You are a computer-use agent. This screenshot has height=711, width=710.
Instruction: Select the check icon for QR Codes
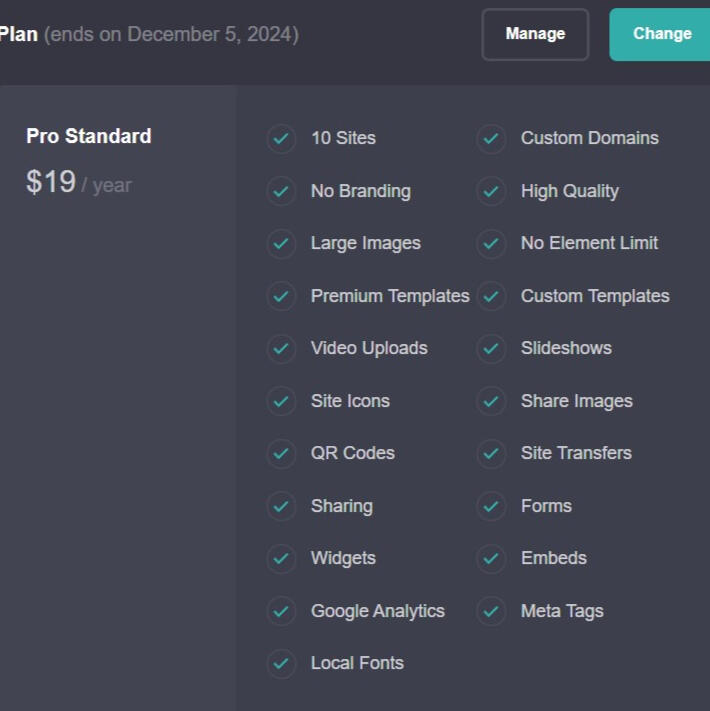coord(281,453)
